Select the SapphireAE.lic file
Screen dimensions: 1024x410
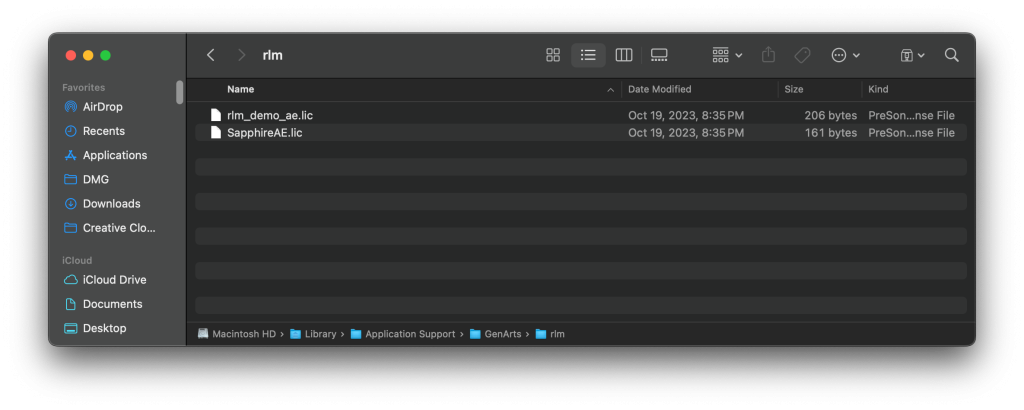pos(264,133)
